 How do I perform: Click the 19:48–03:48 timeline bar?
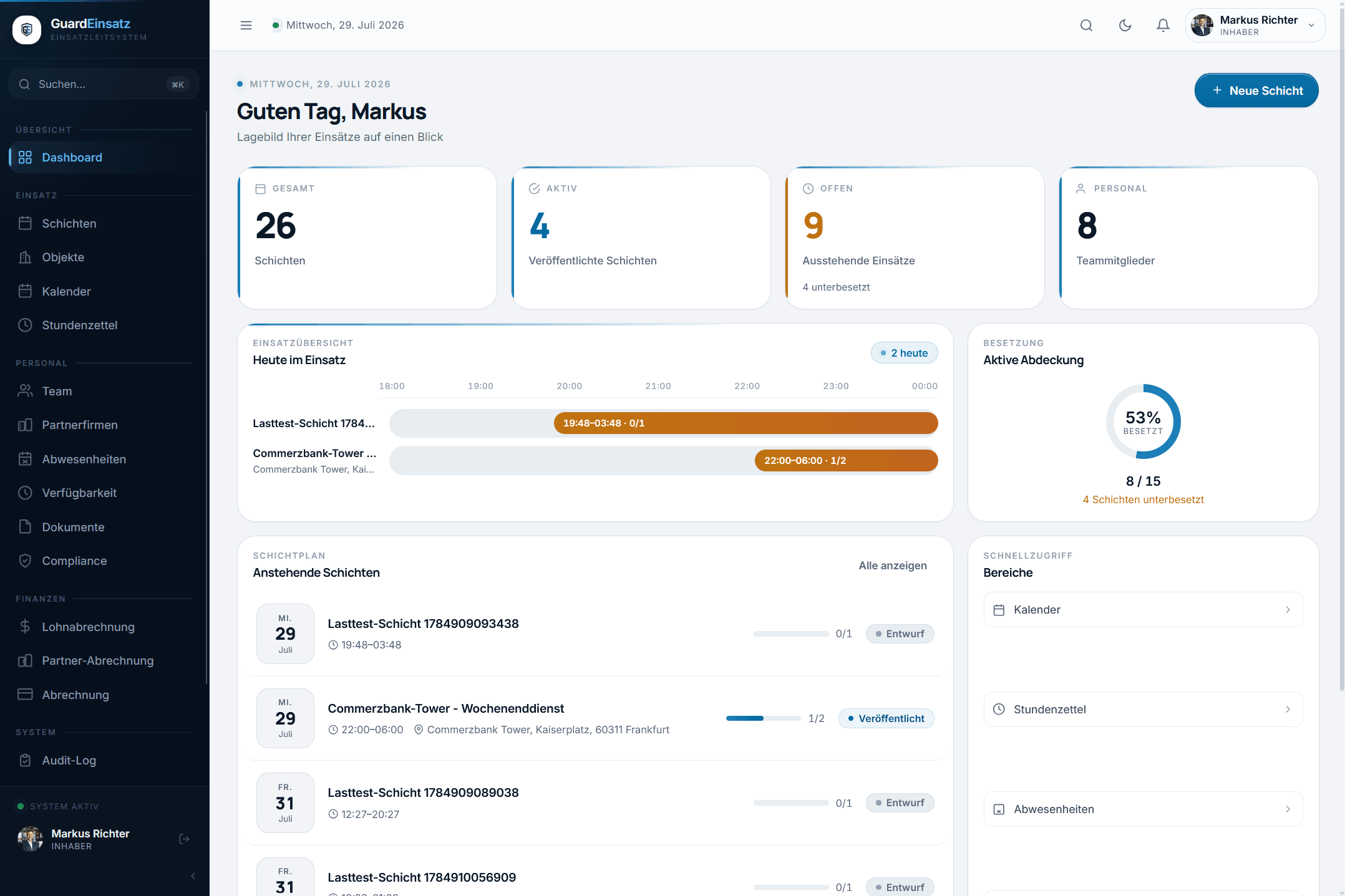tap(745, 423)
